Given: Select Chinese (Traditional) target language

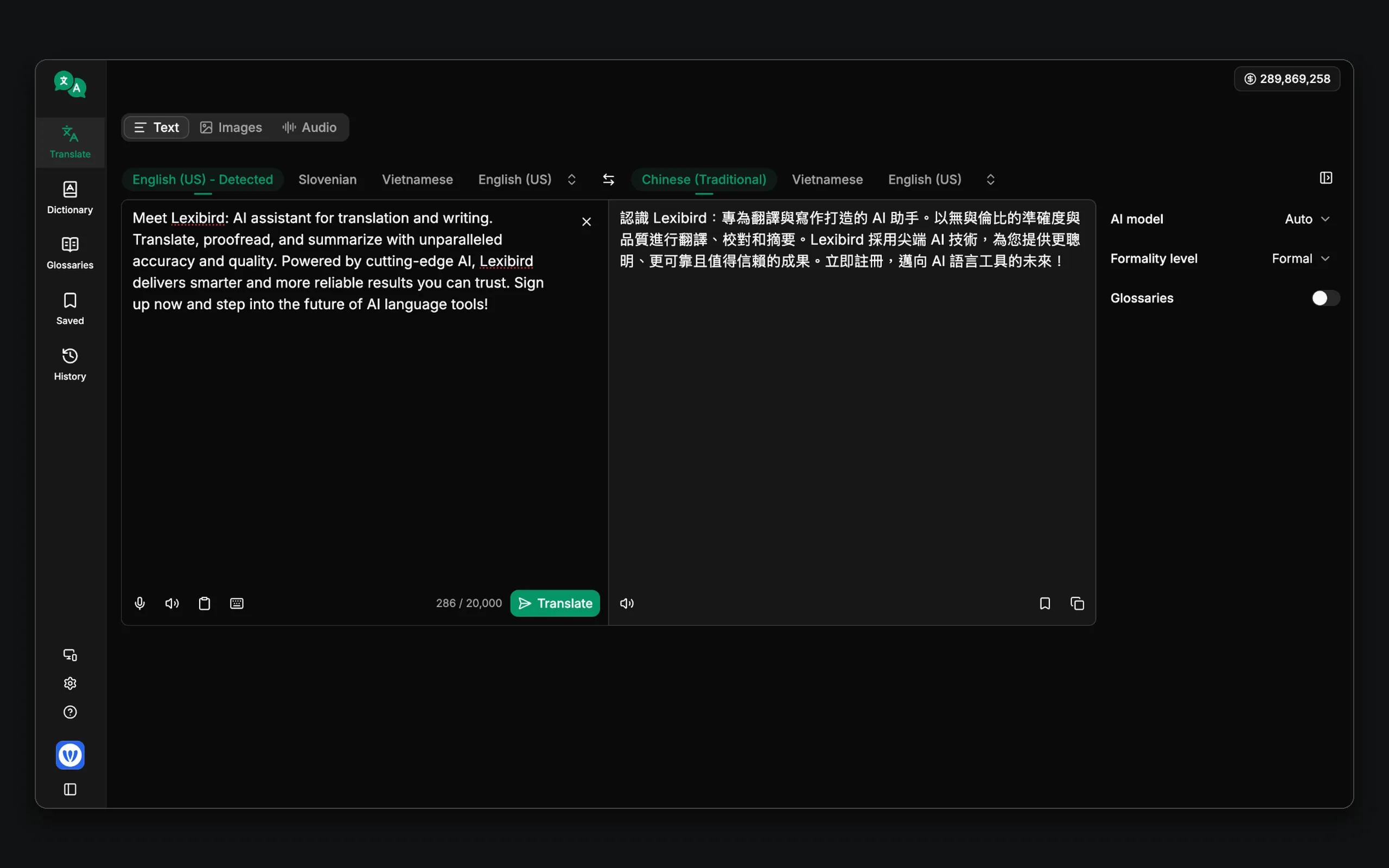Looking at the screenshot, I should [704, 180].
